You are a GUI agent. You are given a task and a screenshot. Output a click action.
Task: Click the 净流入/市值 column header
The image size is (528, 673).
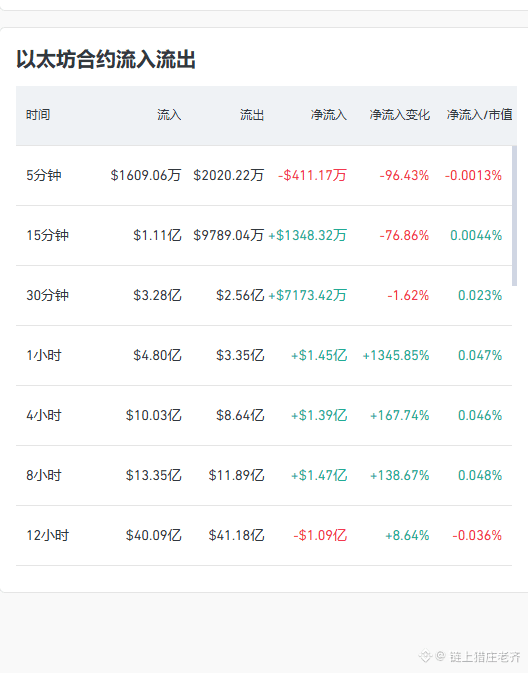479,115
